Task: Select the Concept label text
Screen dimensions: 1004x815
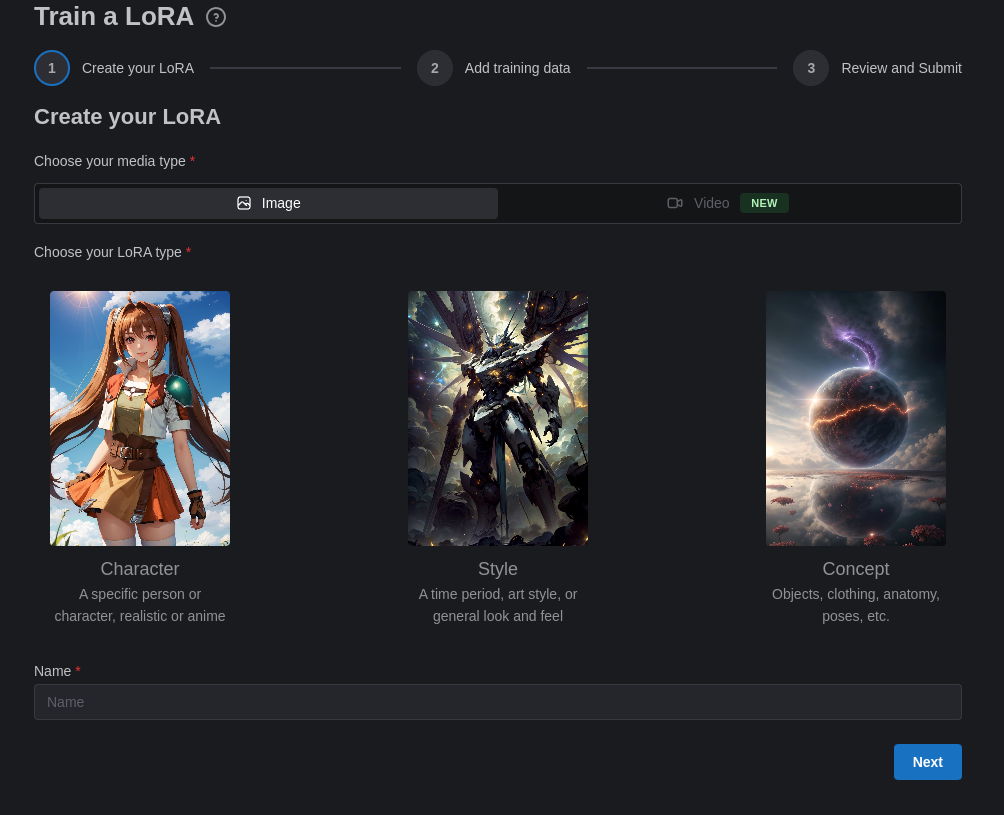Action: point(855,569)
